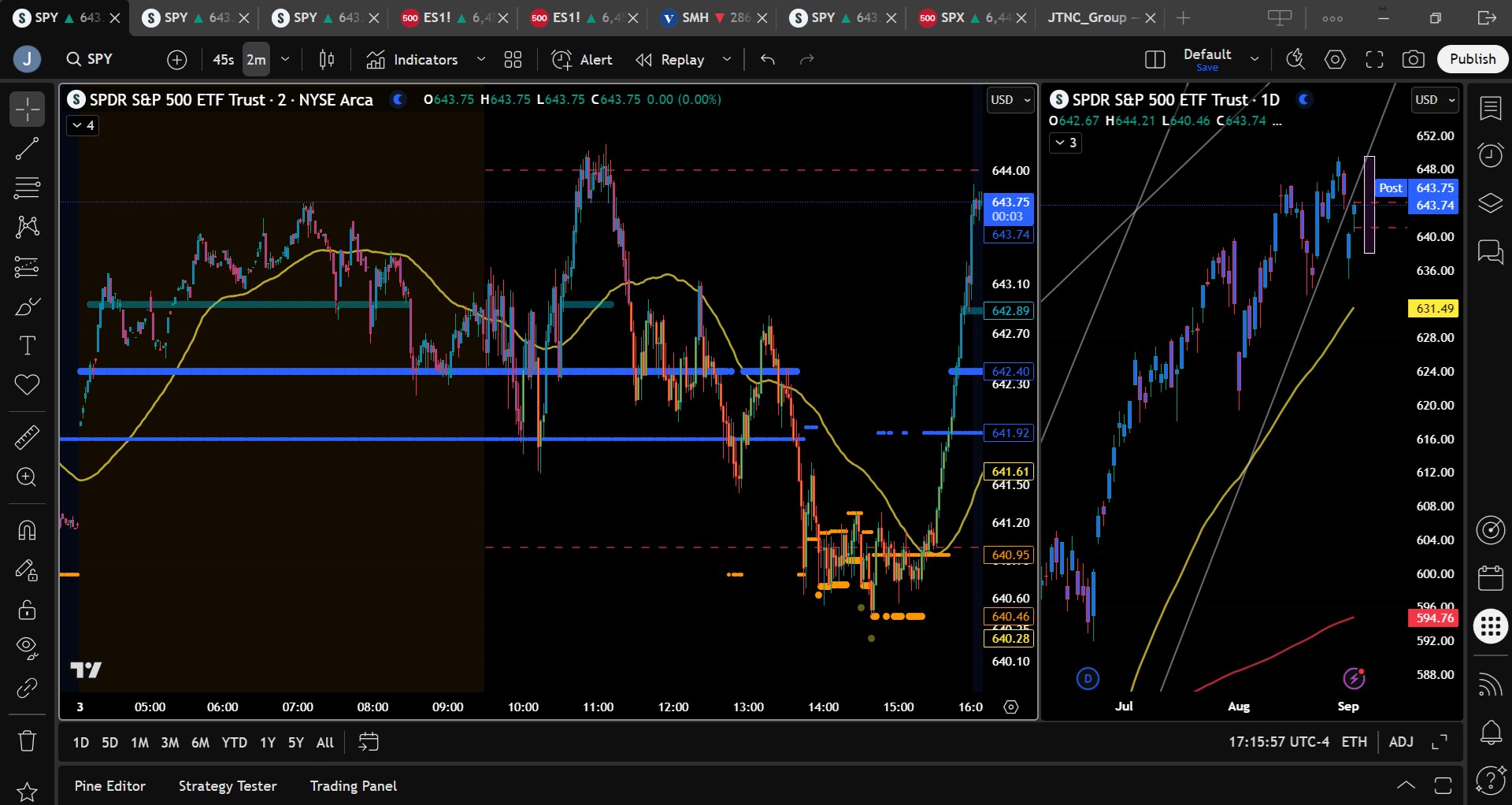Show the favorites toolbar star

pyautogui.click(x=27, y=792)
